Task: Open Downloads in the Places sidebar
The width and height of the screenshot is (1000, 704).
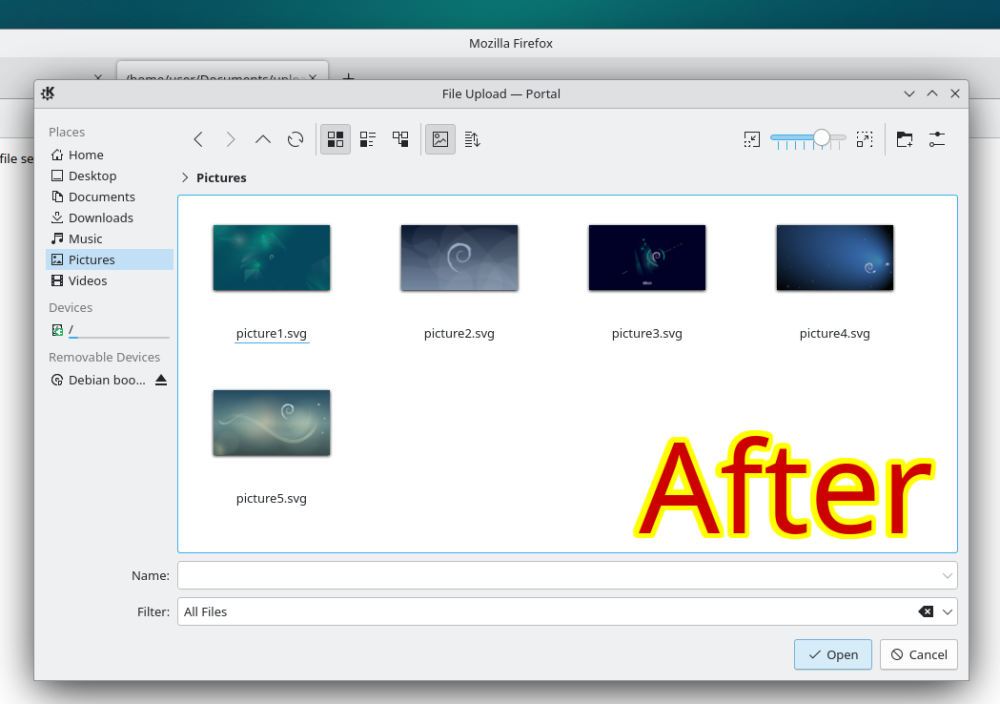Action: point(100,218)
